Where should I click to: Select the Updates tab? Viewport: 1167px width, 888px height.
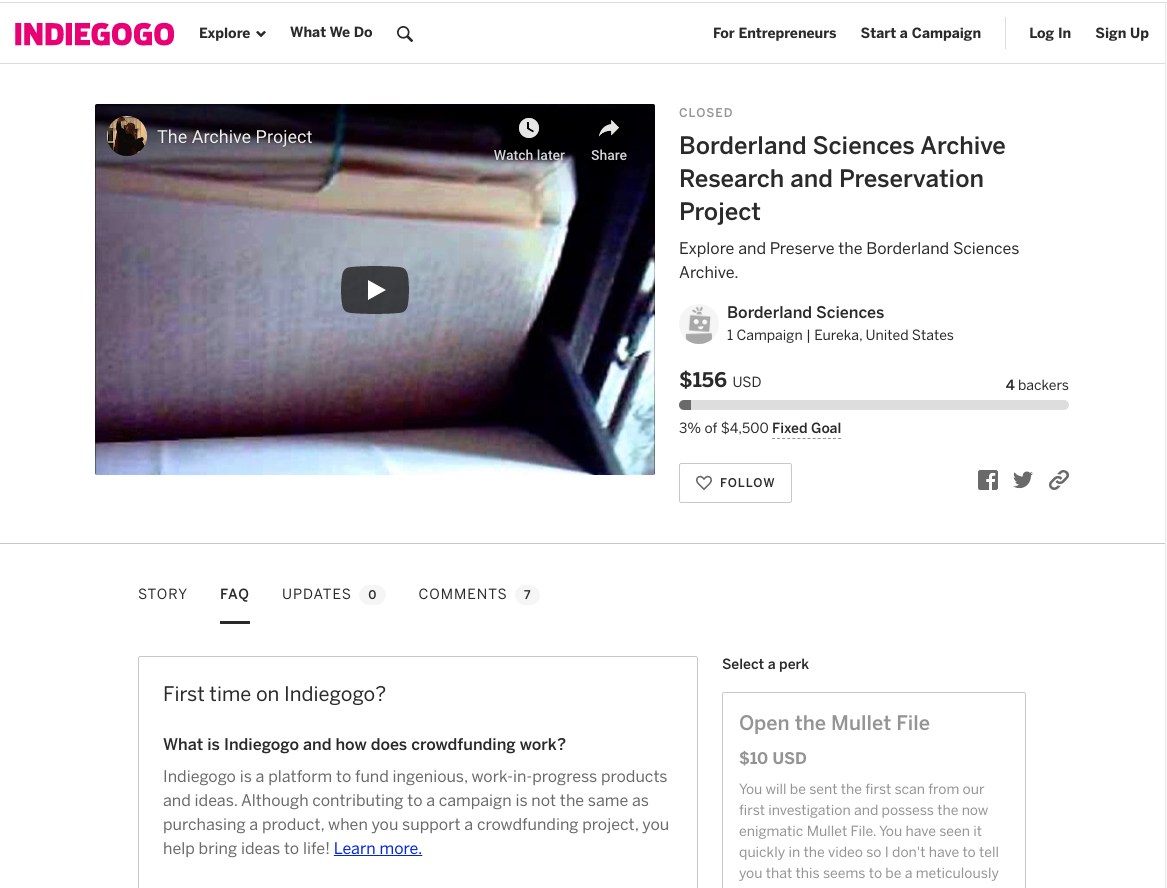point(333,594)
